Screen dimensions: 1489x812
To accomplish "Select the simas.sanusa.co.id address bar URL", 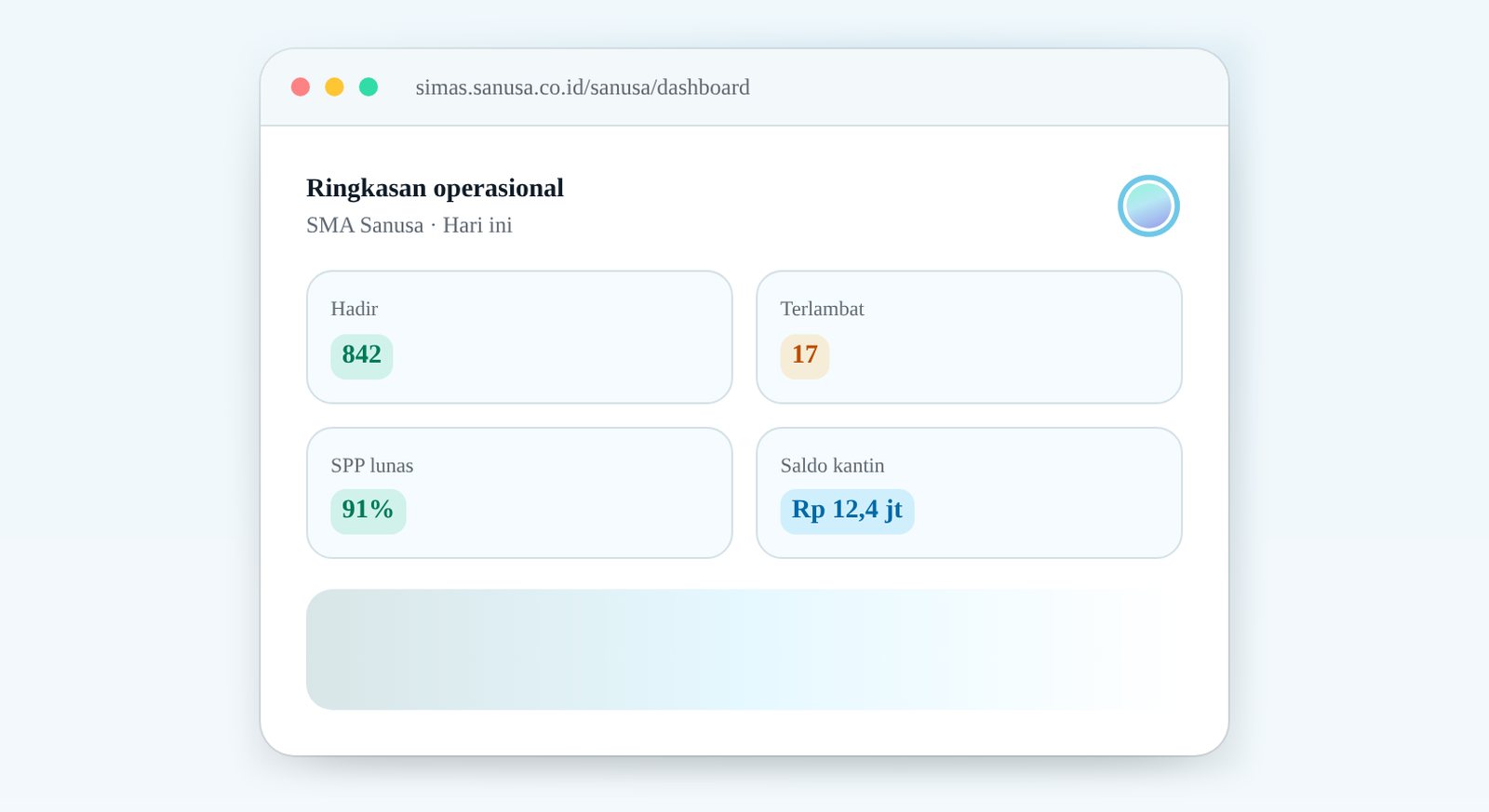I will (583, 87).
